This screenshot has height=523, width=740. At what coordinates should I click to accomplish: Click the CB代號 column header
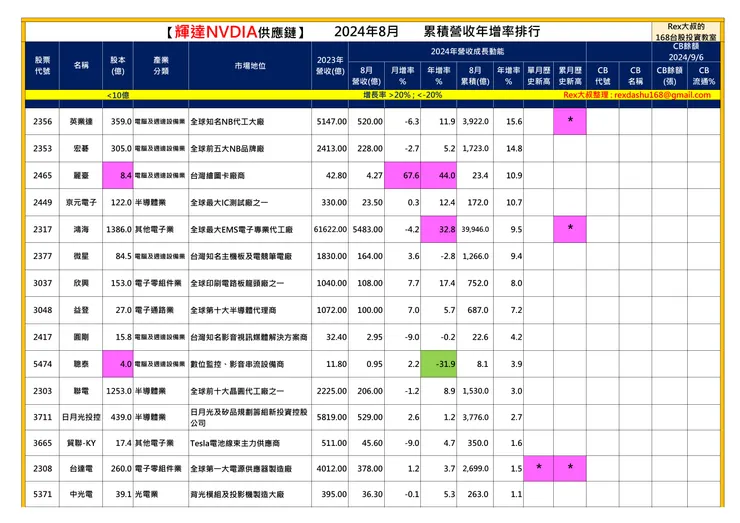(603, 76)
